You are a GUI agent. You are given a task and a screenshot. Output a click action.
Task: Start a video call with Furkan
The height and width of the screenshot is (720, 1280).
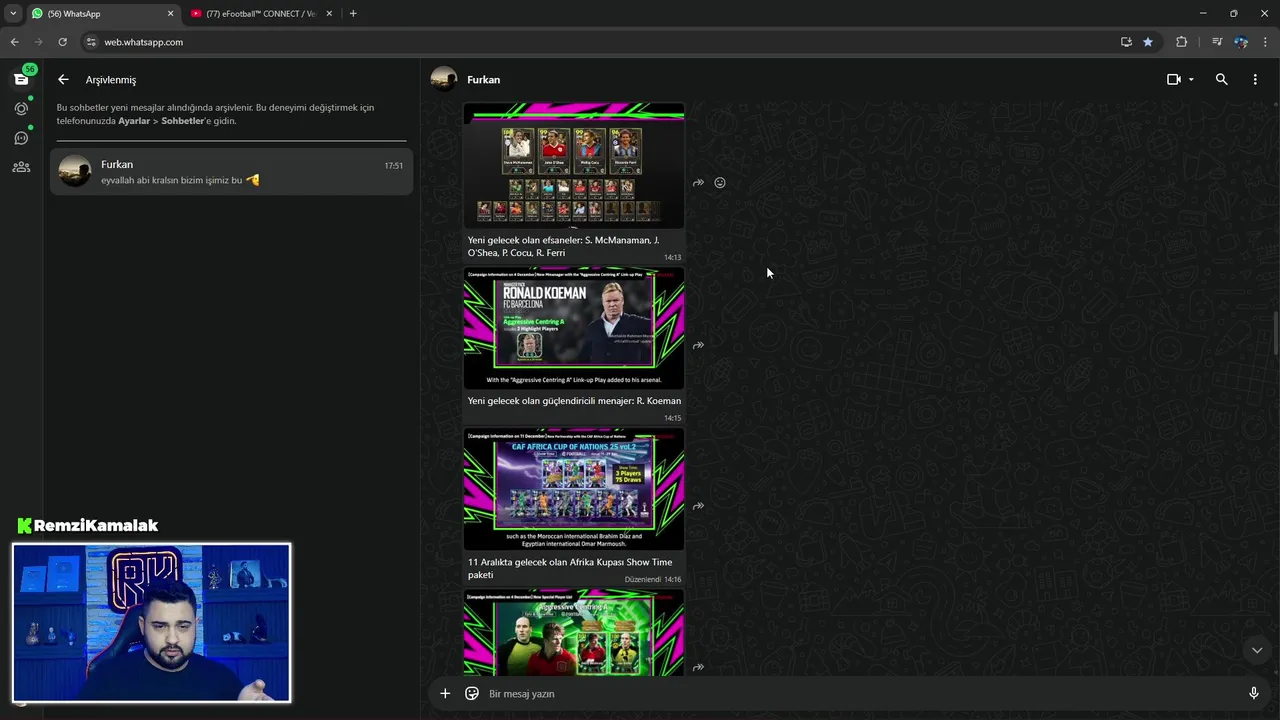(x=1174, y=79)
